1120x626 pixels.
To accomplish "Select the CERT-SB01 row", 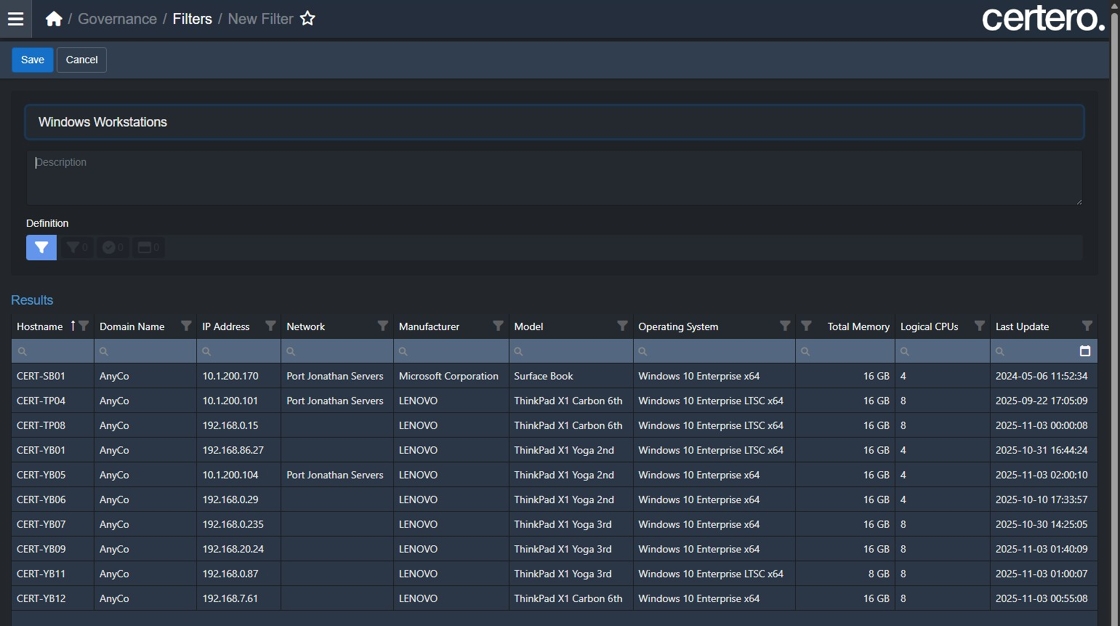I will coord(400,376).
